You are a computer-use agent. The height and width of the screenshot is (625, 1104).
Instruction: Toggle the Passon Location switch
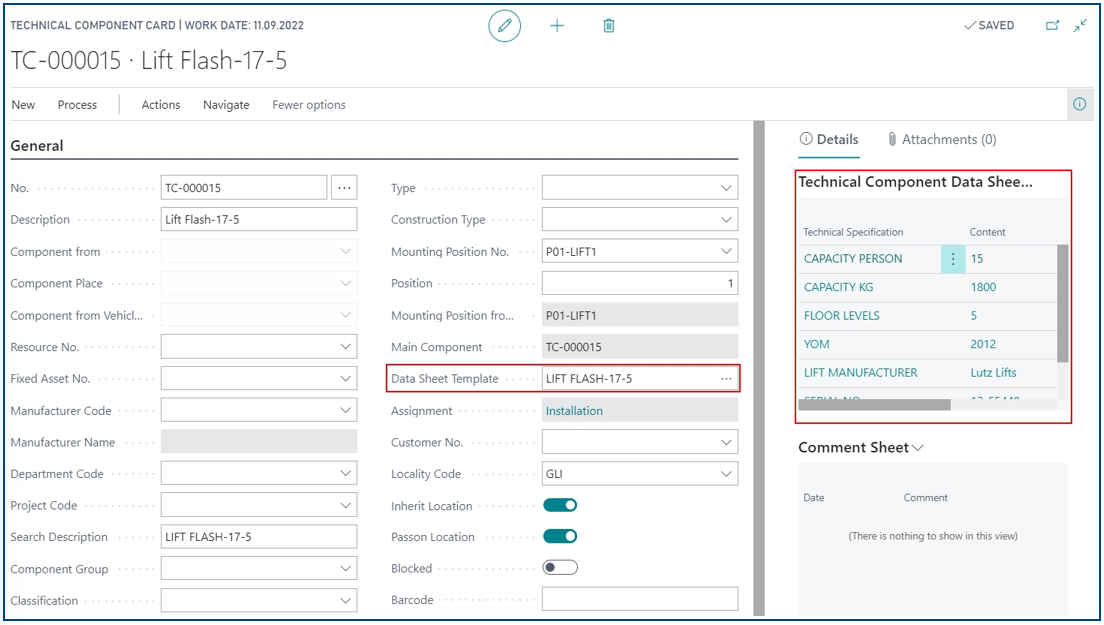(560, 536)
